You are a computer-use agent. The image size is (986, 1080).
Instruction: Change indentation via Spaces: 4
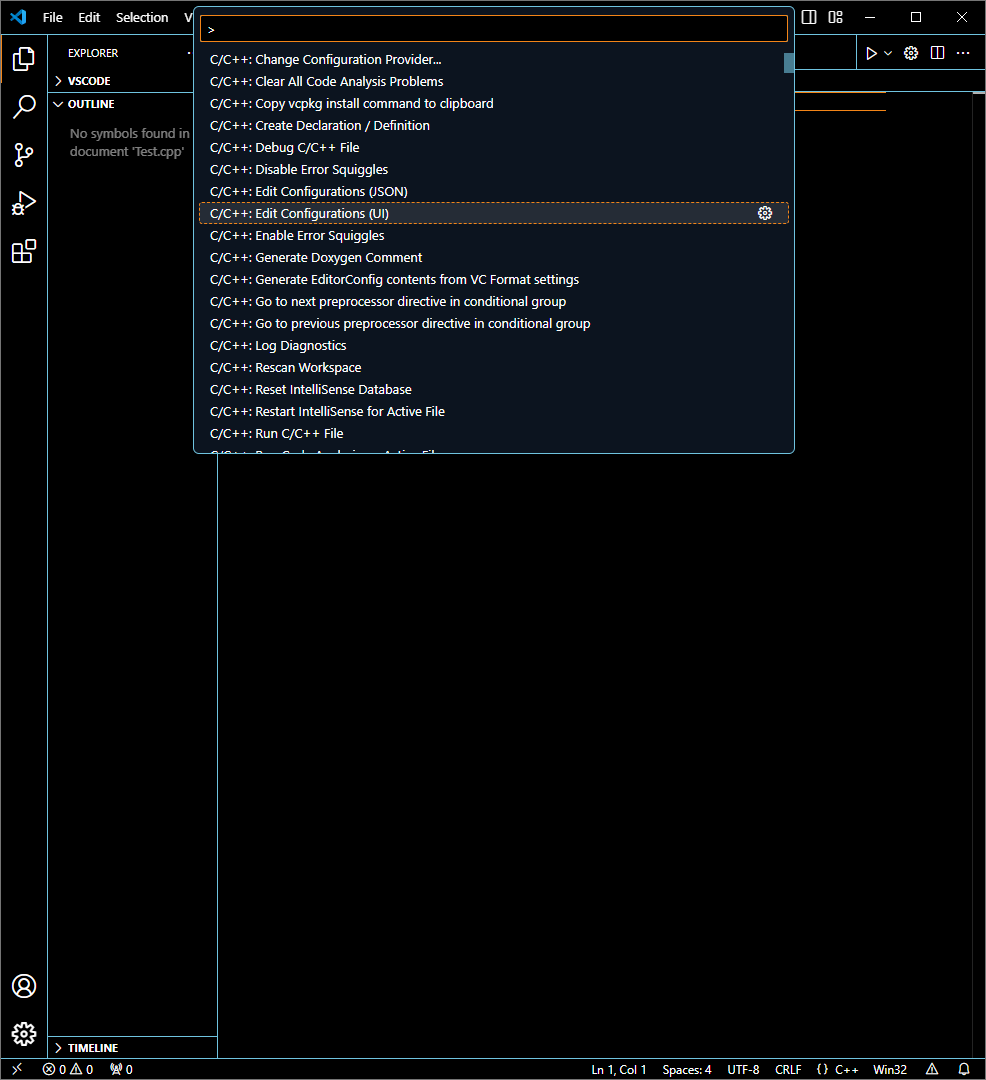pyautogui.click(x=686, y=1069)
